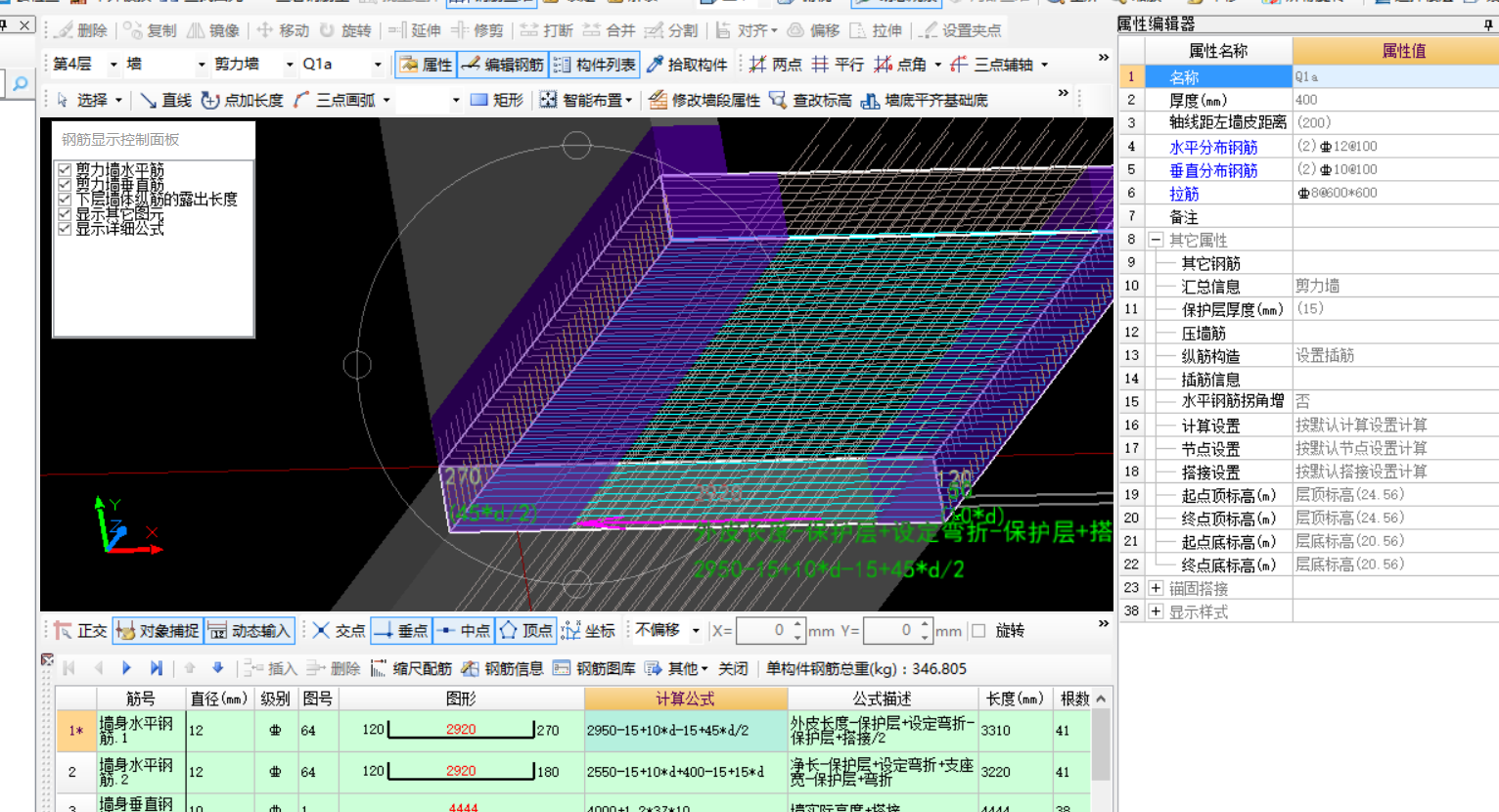Select the 矩形 (rectangle) drawing tool
1499x812 pixels.
click(497, 100)
